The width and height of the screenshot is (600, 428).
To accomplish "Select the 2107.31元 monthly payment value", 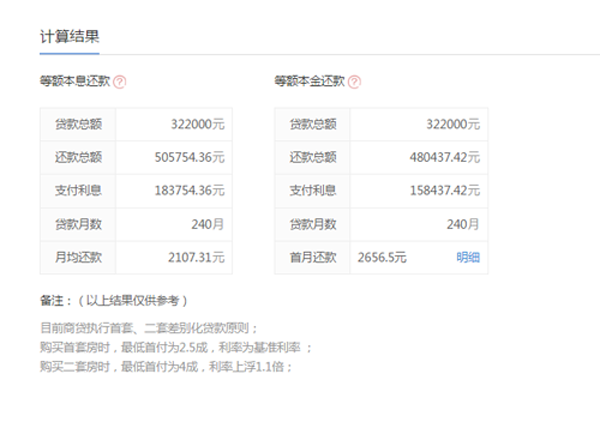I will click(198, 257).
